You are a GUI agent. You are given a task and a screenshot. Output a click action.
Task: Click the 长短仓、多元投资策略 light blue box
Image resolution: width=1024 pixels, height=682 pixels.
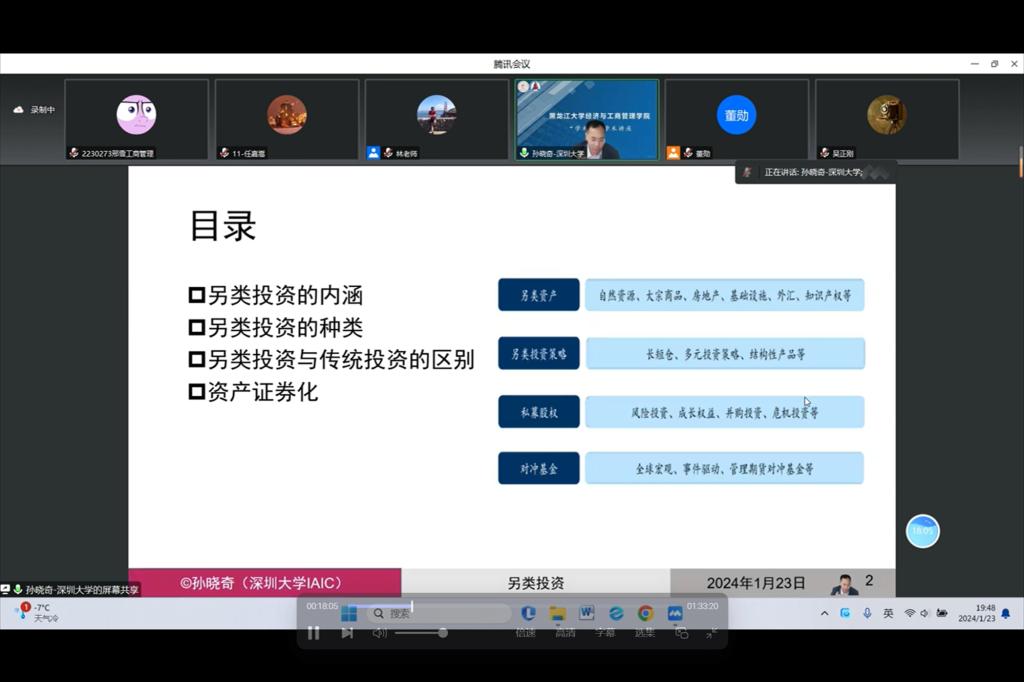pyautogui.click(x=725, y=353)
